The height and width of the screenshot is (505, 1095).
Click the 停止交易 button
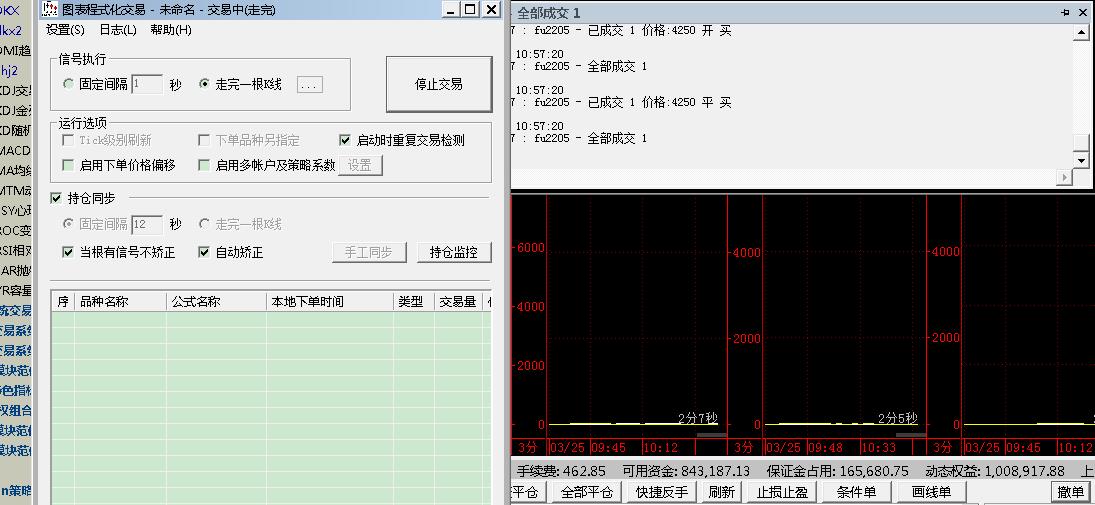click(x=439, y=85)
